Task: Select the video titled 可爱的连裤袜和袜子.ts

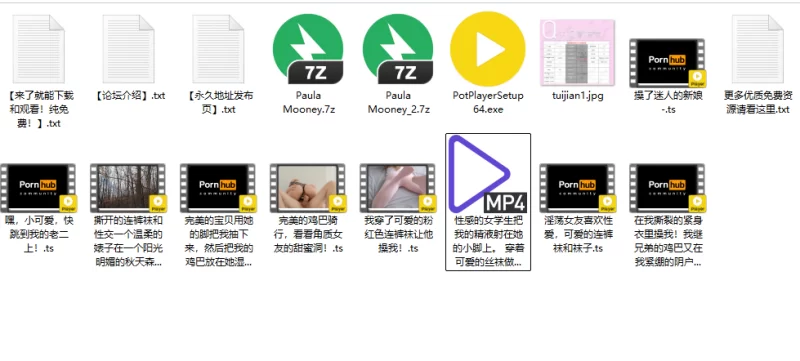Action: coord(578,188)
